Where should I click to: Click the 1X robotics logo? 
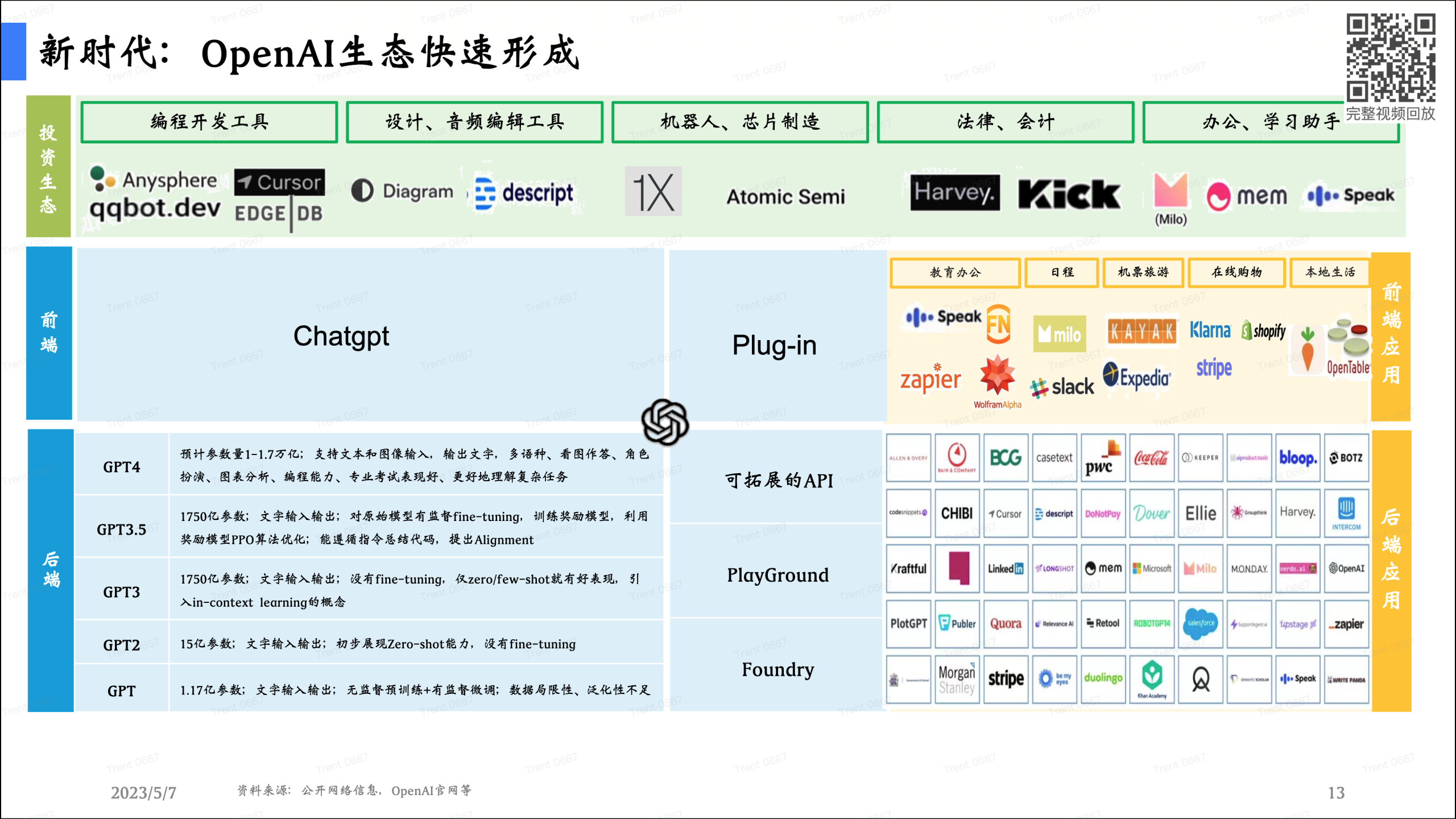(x=653, y=192)
